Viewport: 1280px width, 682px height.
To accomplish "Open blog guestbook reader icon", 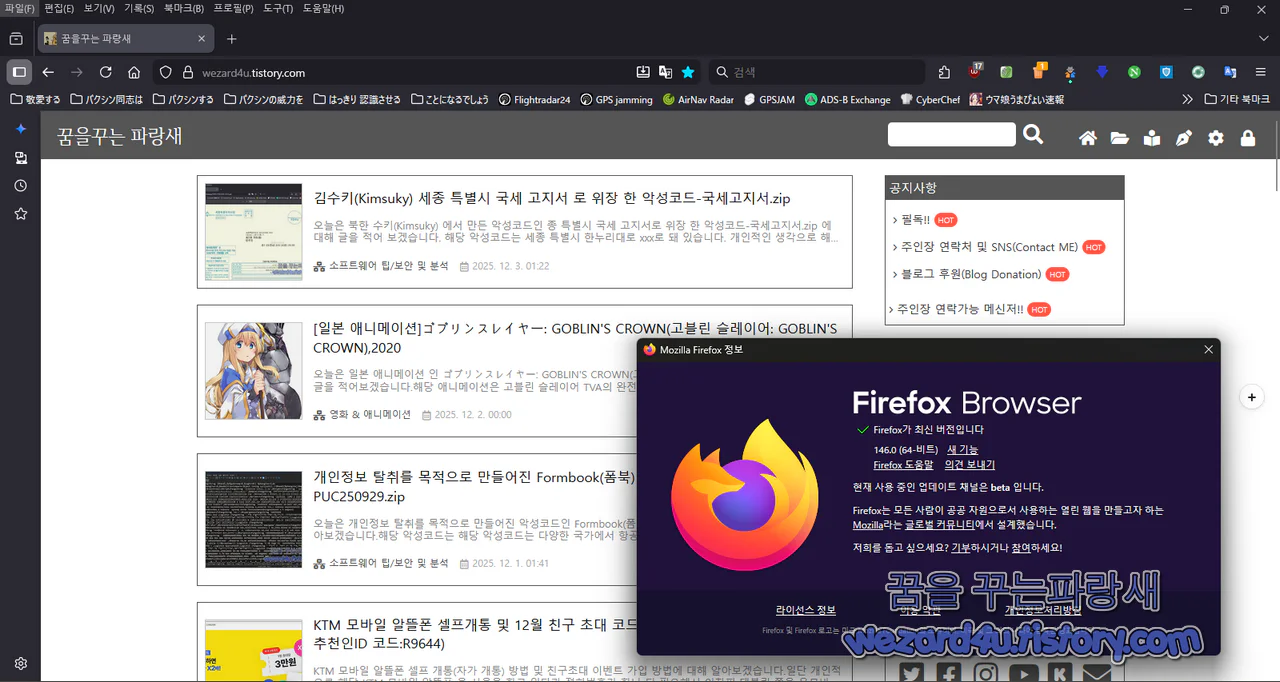I will point(1152,138).
